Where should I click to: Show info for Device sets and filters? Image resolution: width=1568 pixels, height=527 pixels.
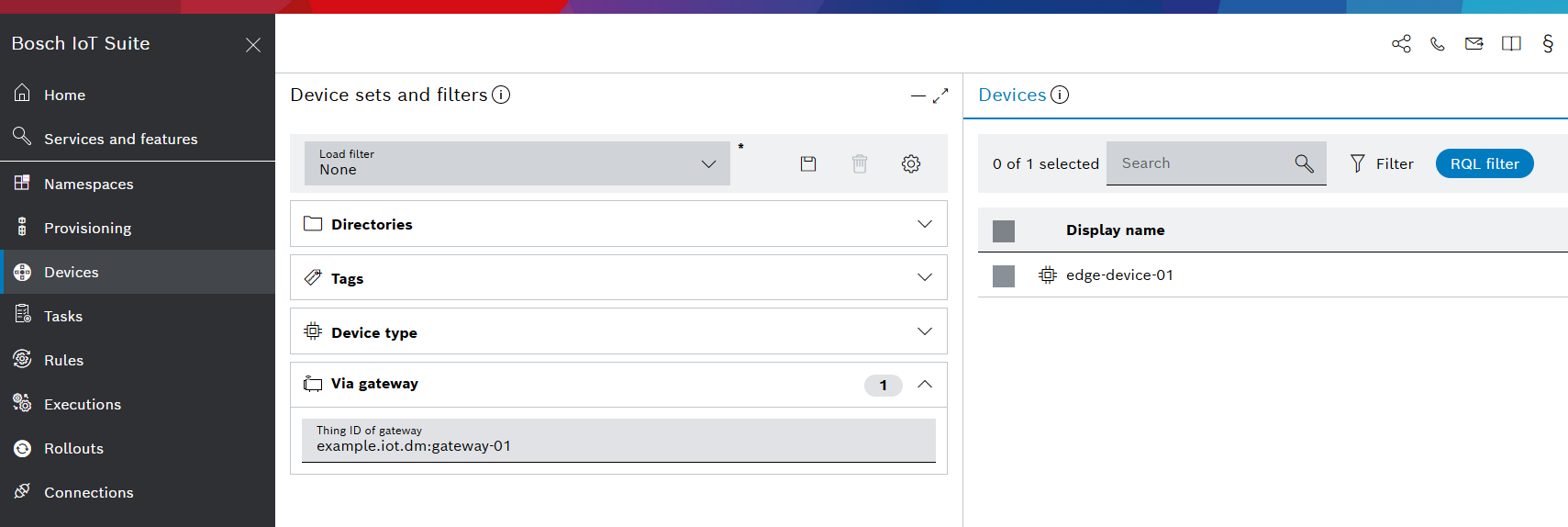(501, 95)
